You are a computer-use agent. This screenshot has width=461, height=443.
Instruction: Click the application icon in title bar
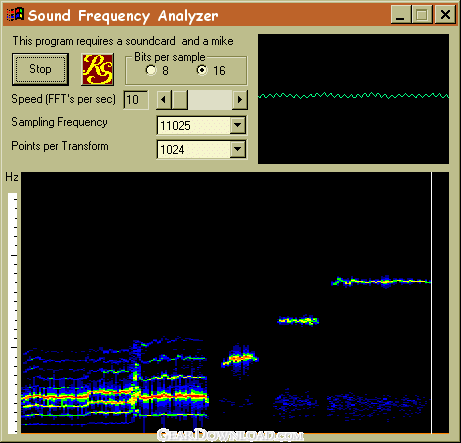tap(15, 14)
